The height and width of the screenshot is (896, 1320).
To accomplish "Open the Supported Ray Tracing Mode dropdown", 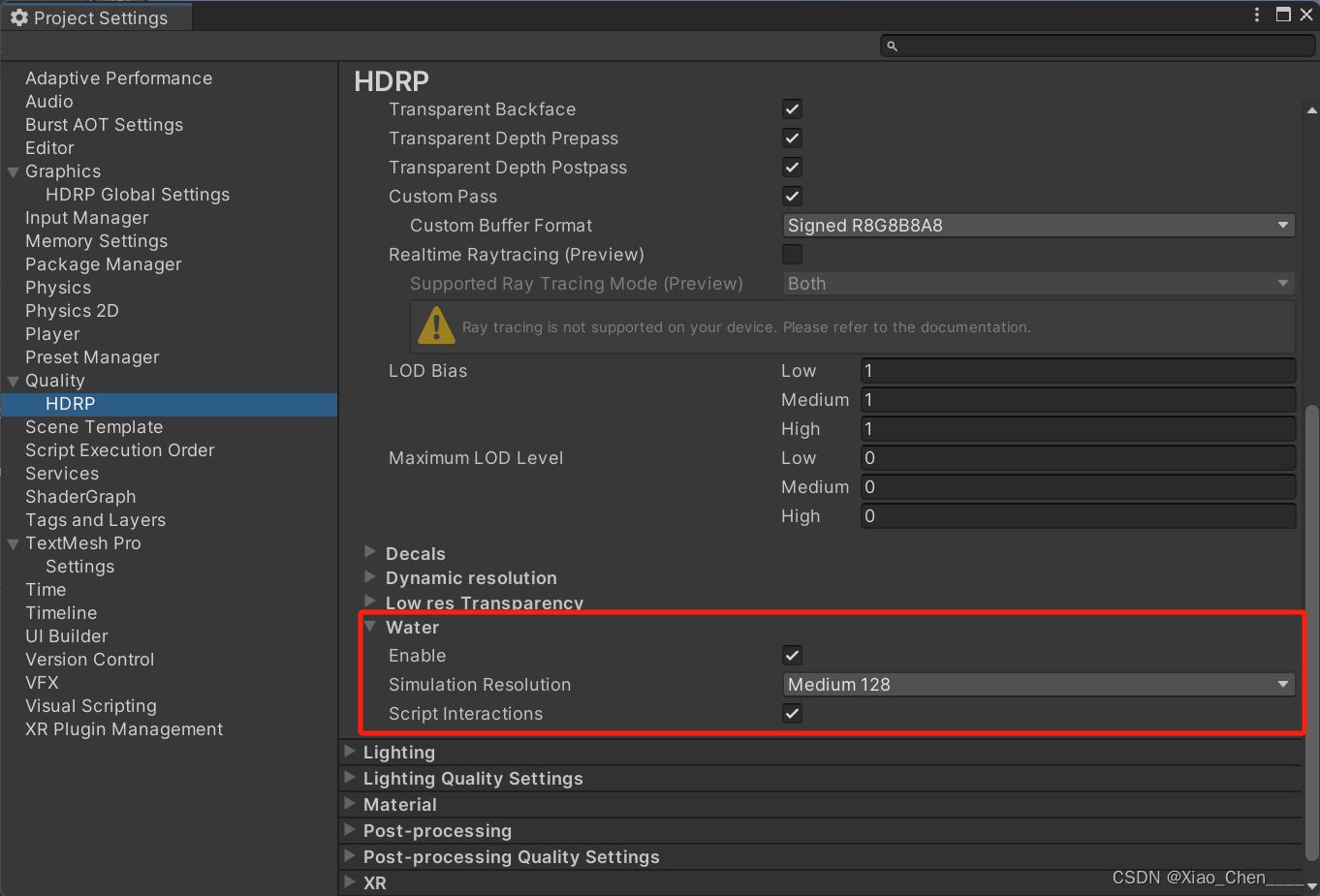I will (x=1038, y=283).
